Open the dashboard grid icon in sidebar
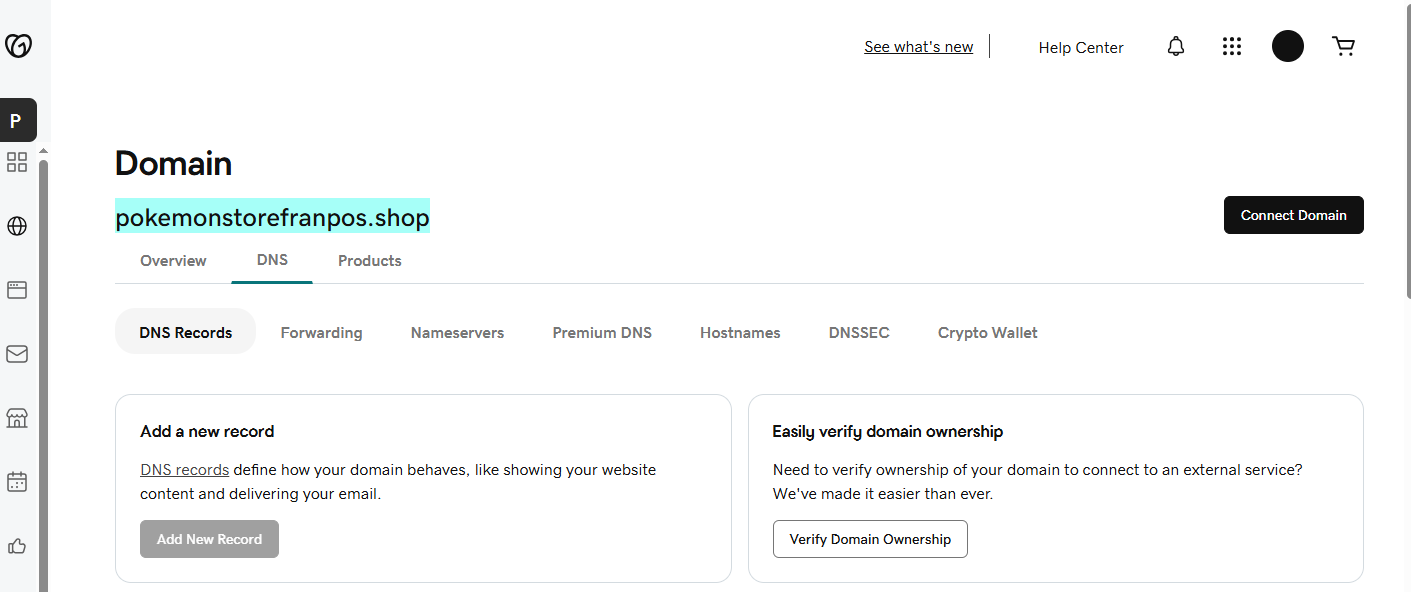 click(x=17, y=162)
